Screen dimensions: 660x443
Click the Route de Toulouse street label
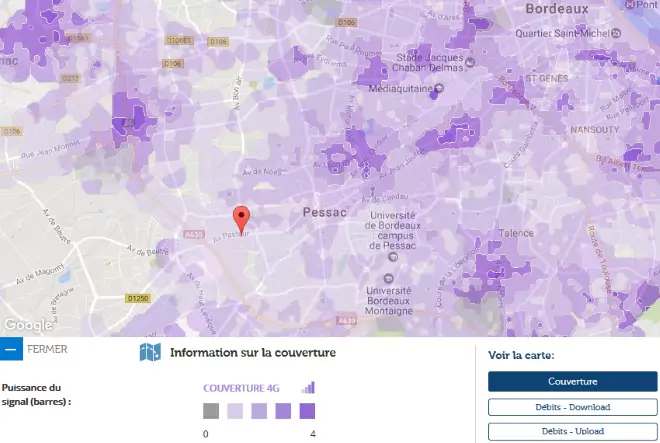pos(600,259)
